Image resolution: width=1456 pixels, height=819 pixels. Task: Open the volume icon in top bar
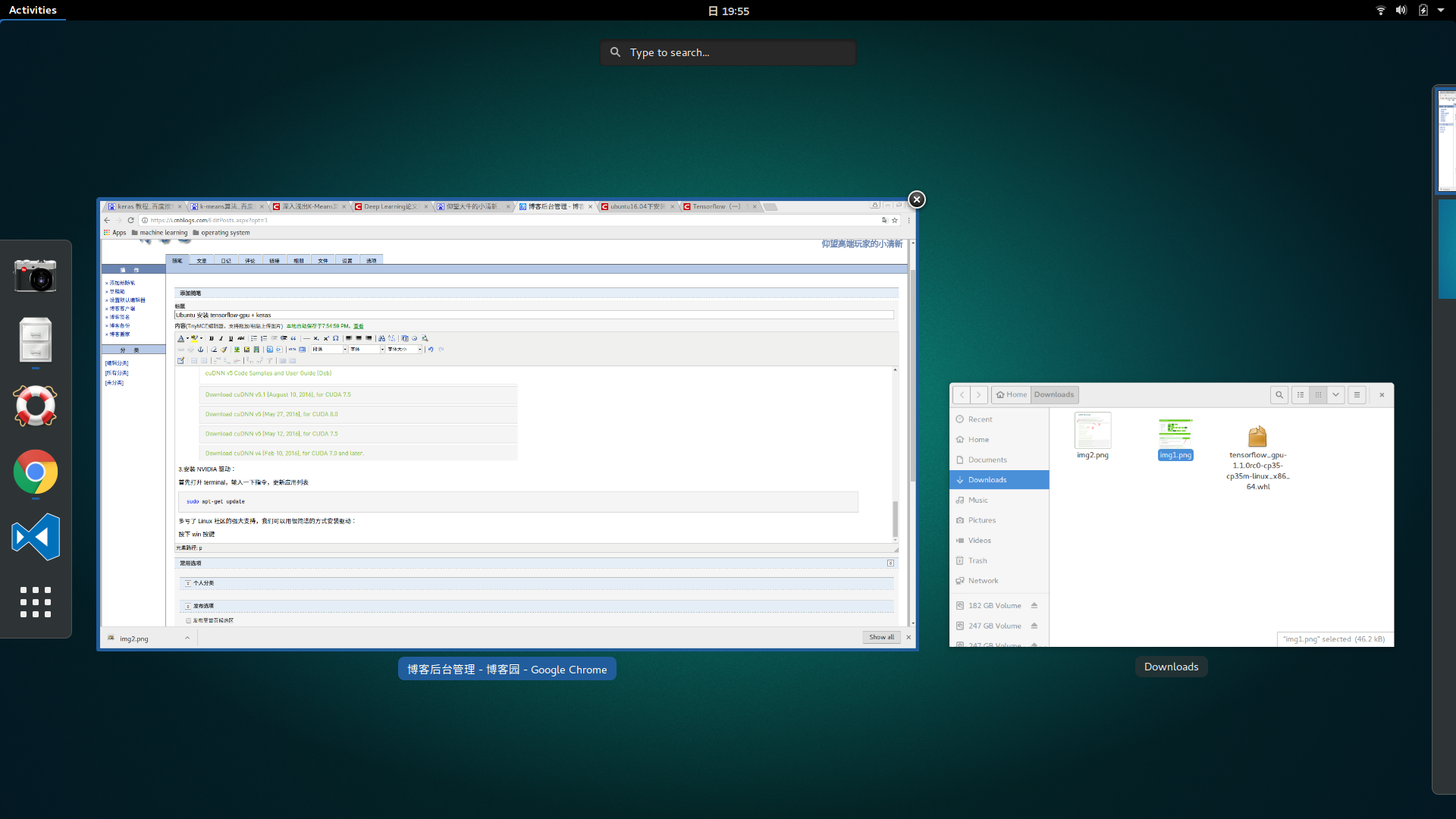[x=1401, y=11]
